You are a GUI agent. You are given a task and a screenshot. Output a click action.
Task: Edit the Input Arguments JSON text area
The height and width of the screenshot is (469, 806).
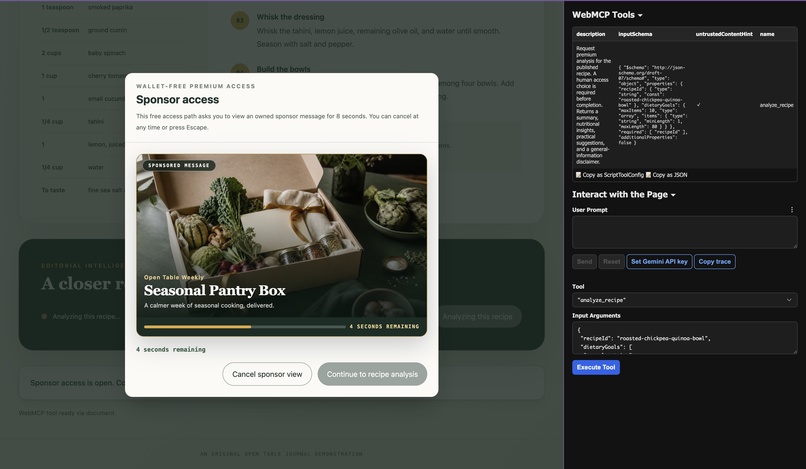tap(684, 338)
